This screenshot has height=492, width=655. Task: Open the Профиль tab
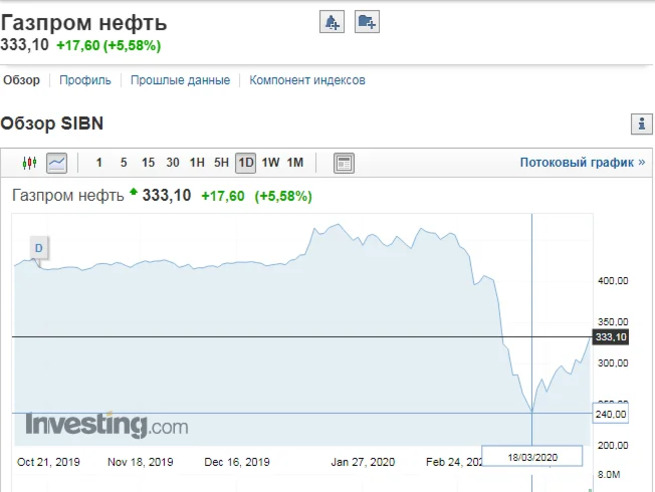(85, 80)
